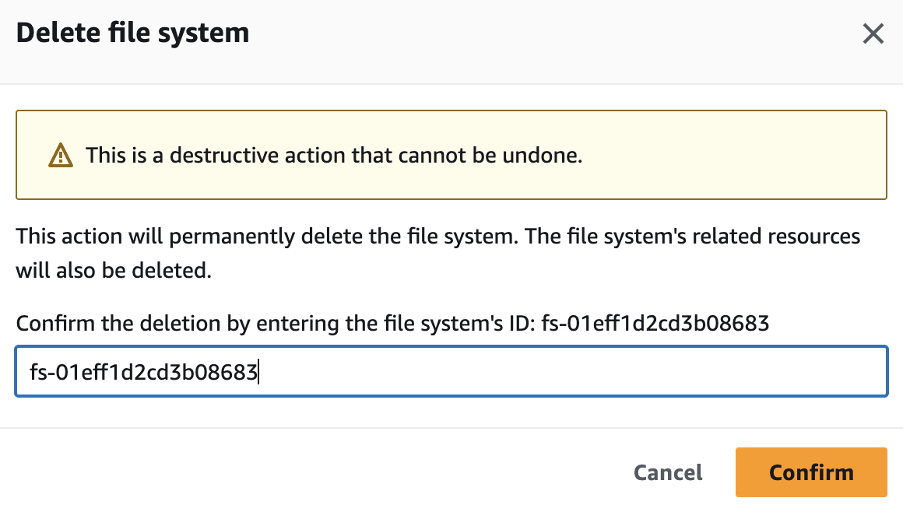Click the warning triangle icon
The image size is (904, 512).
(61, 156)
